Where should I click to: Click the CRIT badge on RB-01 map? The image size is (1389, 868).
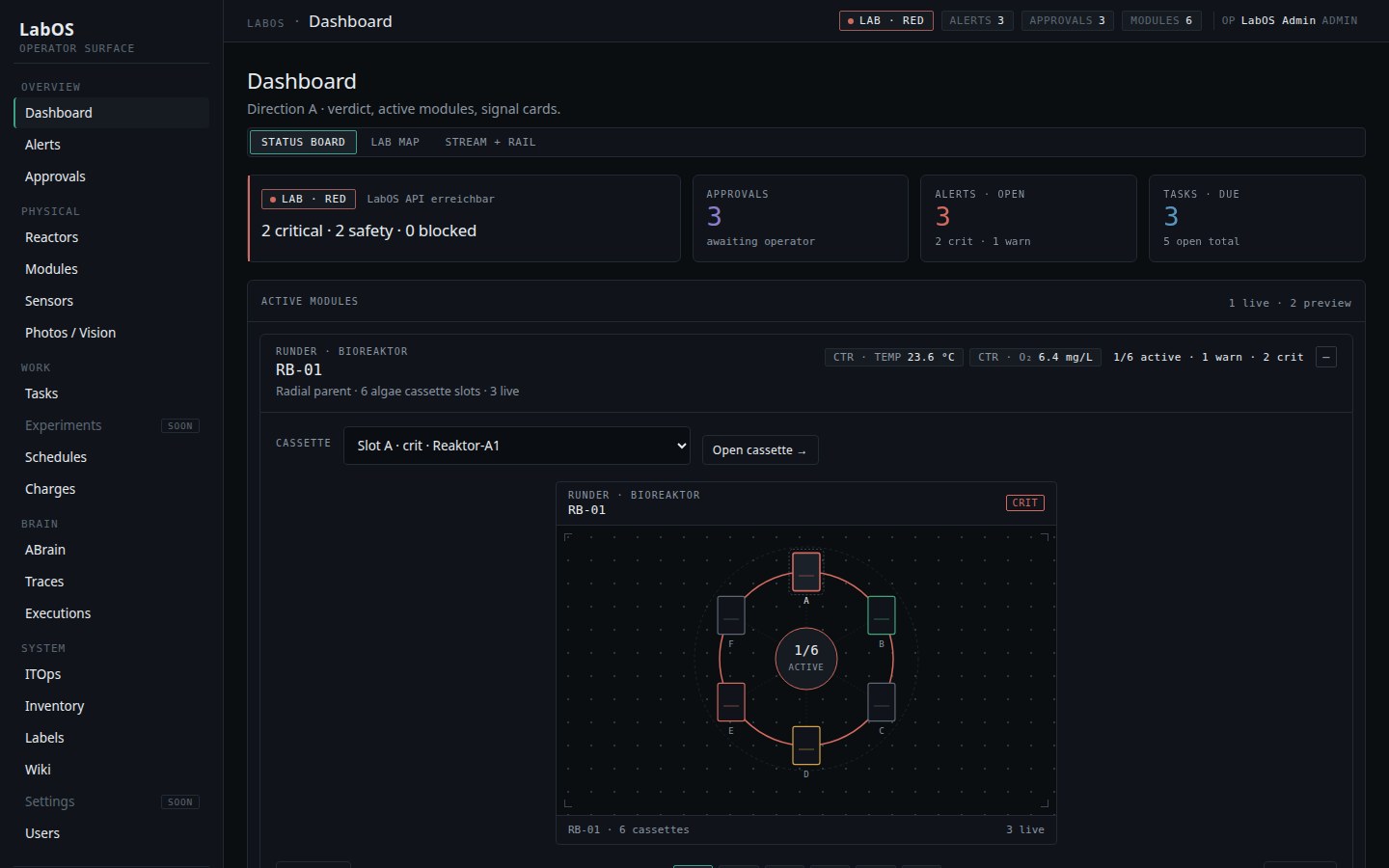pyautogui.click(x=1024, y=502)
